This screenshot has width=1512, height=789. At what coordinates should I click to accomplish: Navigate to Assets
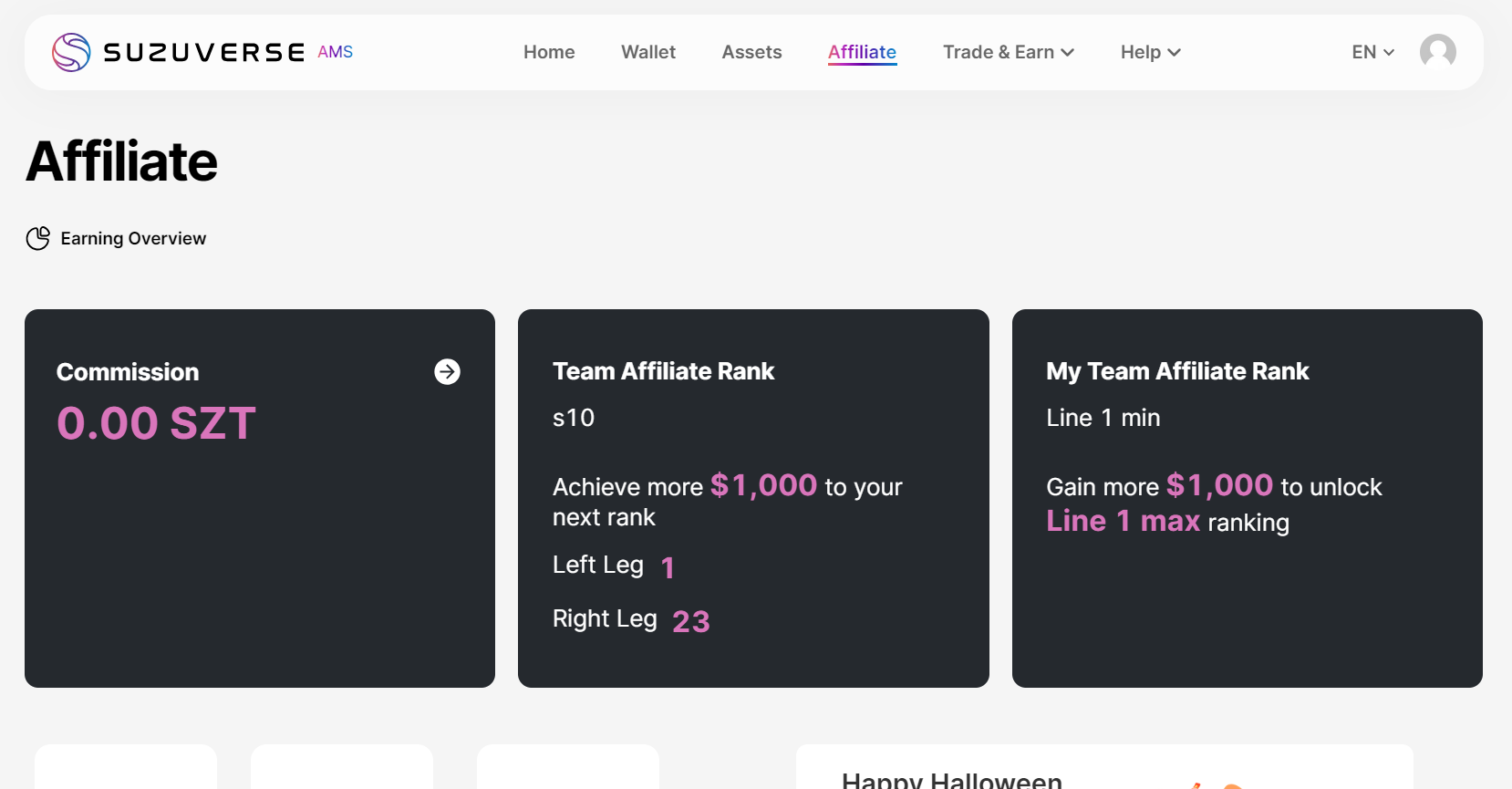[x=751, y=52]
